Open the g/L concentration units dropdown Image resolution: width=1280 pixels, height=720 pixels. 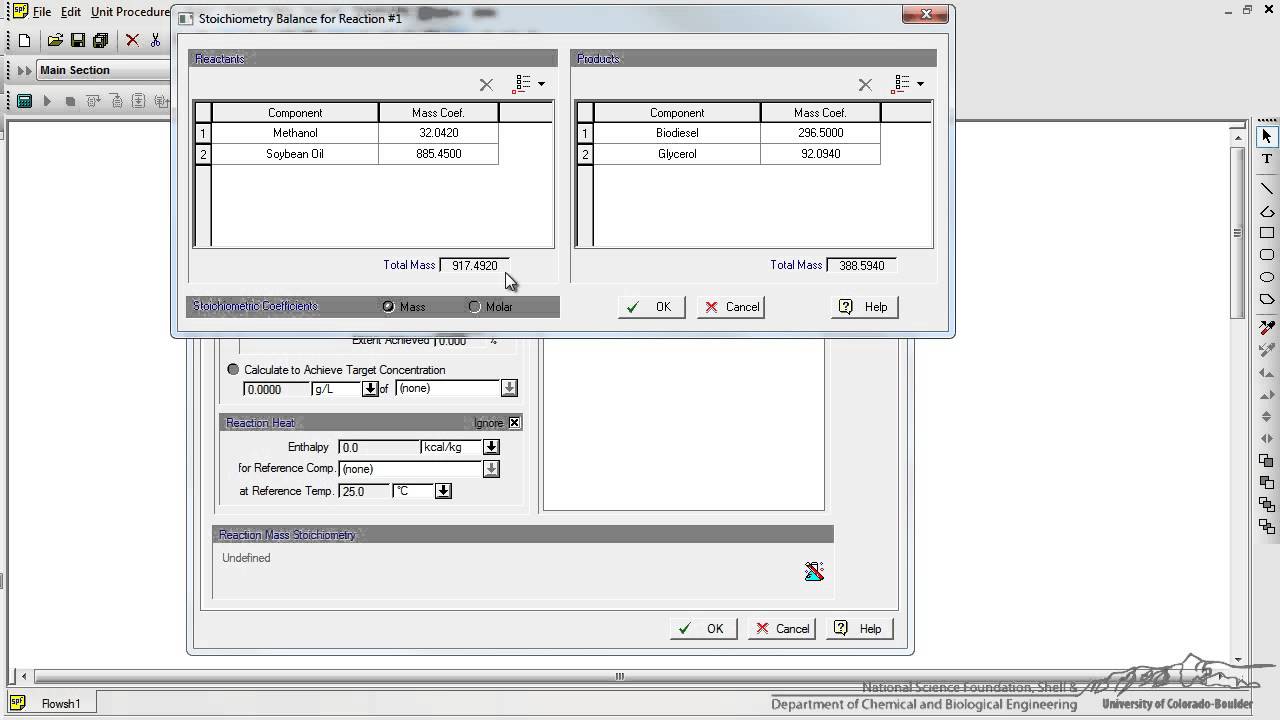click(370, 389)
